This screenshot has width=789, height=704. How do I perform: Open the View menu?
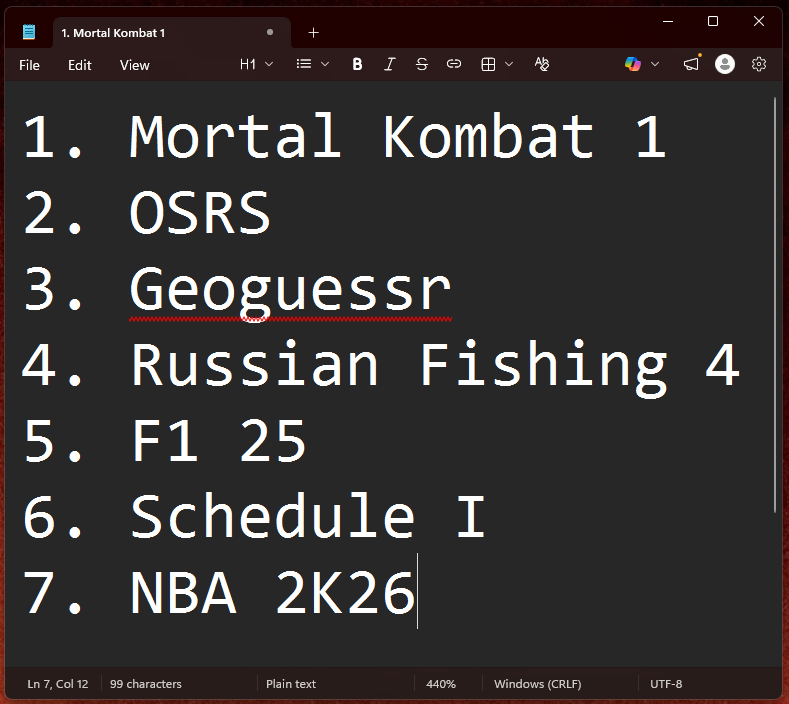pos(134,65)
